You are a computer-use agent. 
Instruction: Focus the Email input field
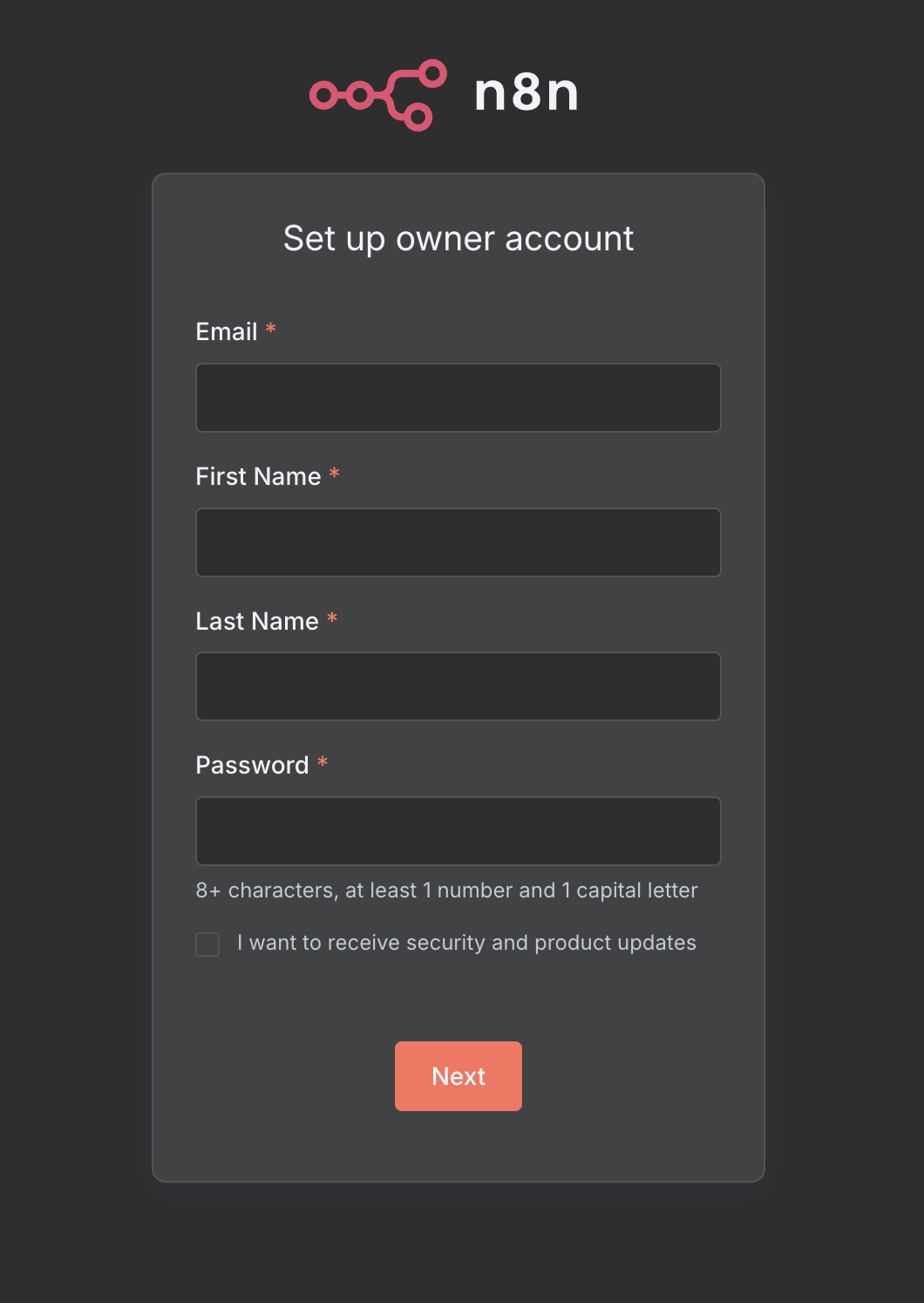pos(459,398)
